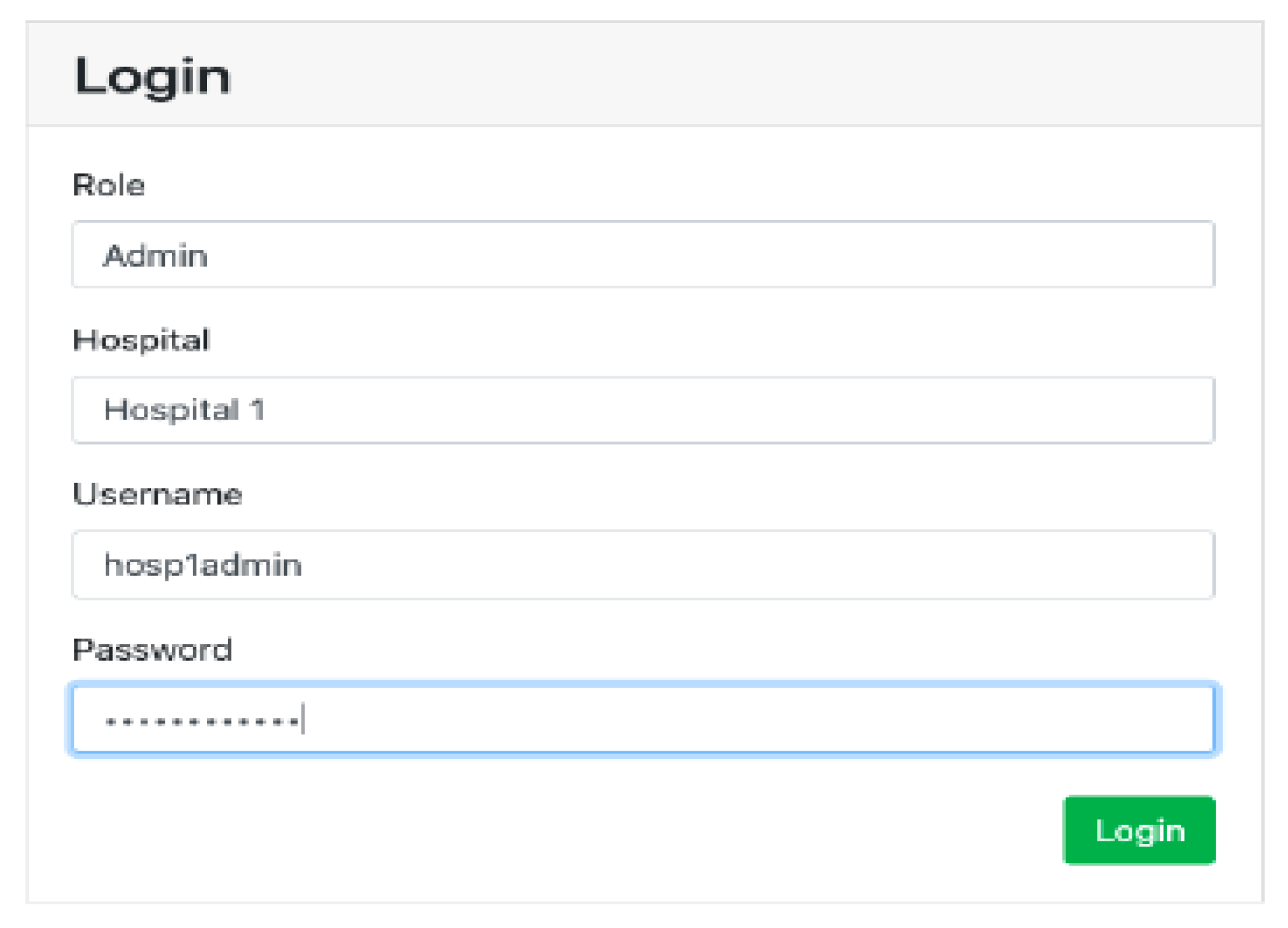The image size is (1288, 928).
Task: Click the Hospital field label
Action: pos(141,340)
